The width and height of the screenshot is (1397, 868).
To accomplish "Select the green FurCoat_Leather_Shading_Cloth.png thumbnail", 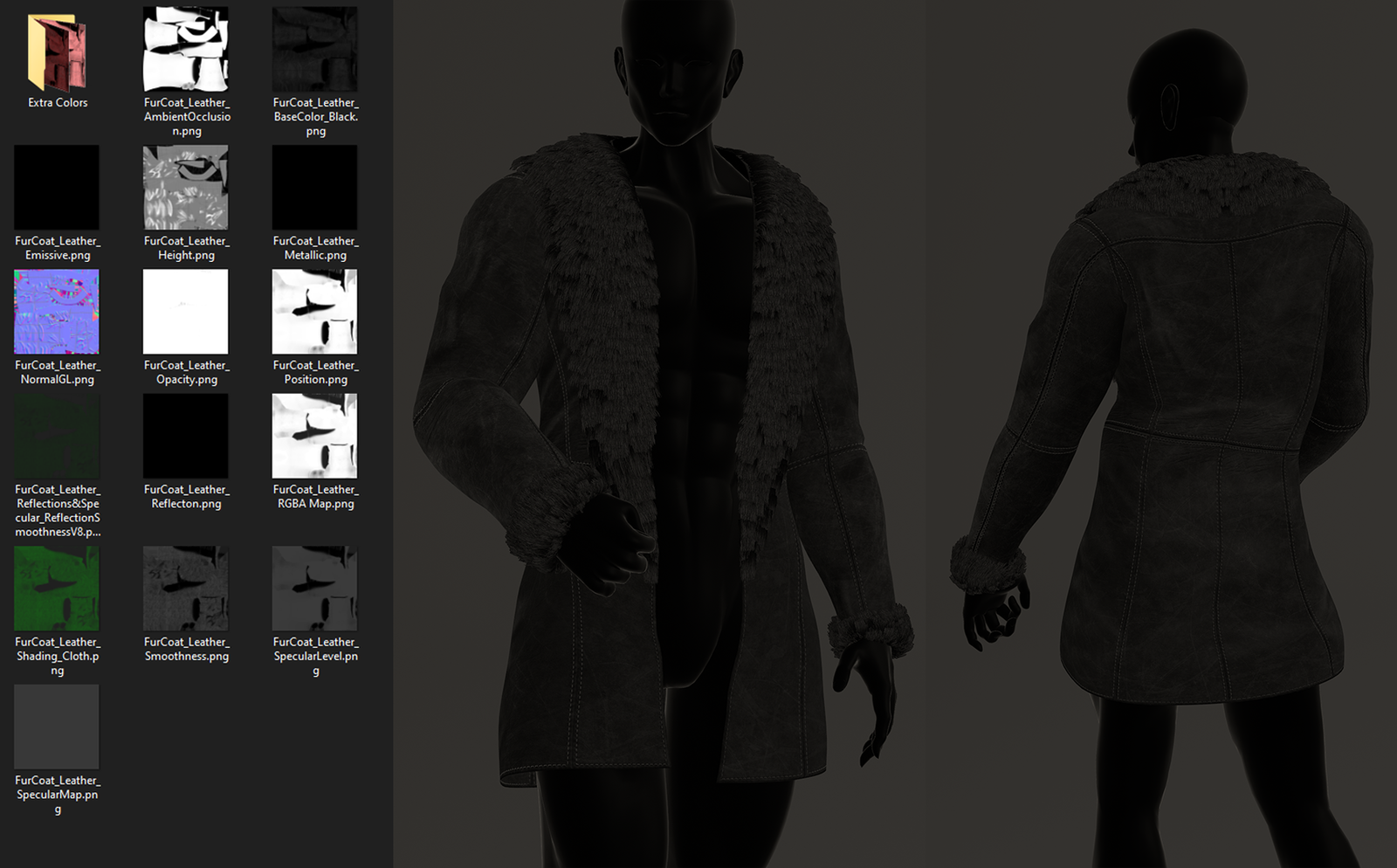I will [57, 588].
